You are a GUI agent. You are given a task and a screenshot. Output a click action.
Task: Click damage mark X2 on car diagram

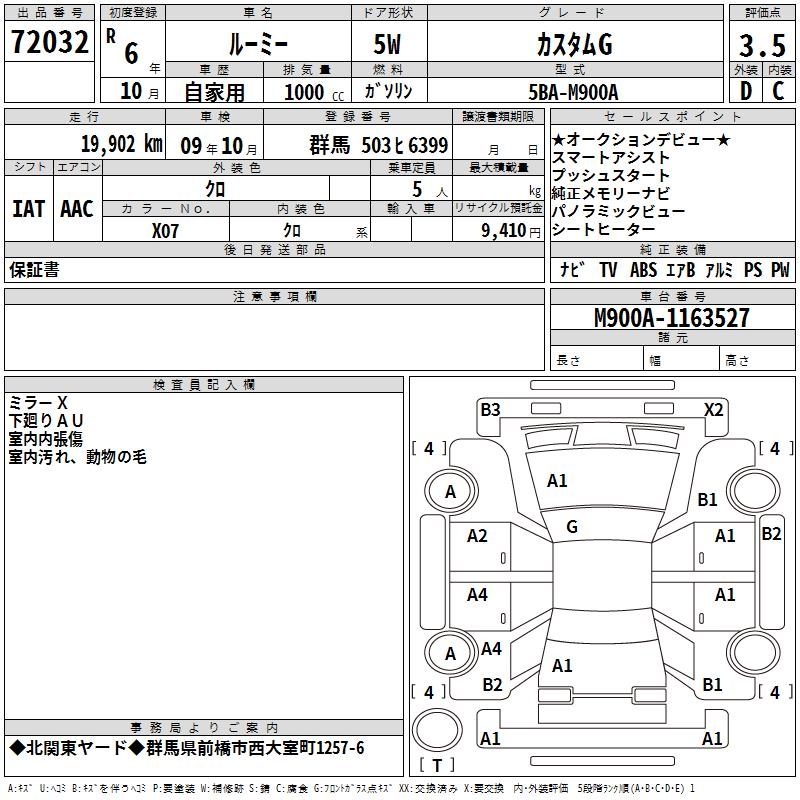tap(713, 410)
